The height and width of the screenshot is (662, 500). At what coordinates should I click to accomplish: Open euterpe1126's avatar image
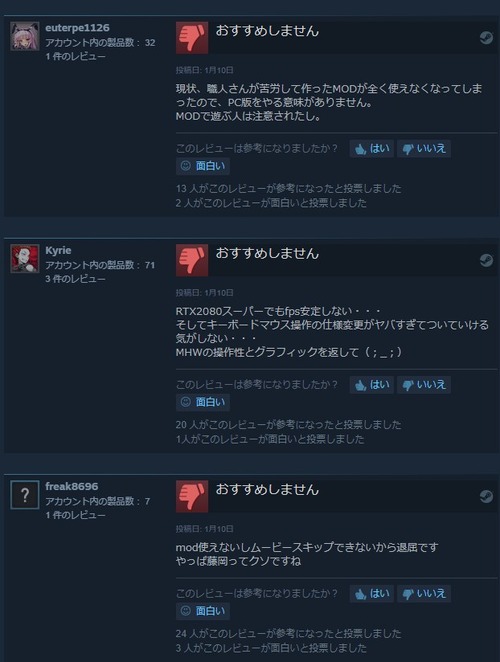tap(25, 36)
